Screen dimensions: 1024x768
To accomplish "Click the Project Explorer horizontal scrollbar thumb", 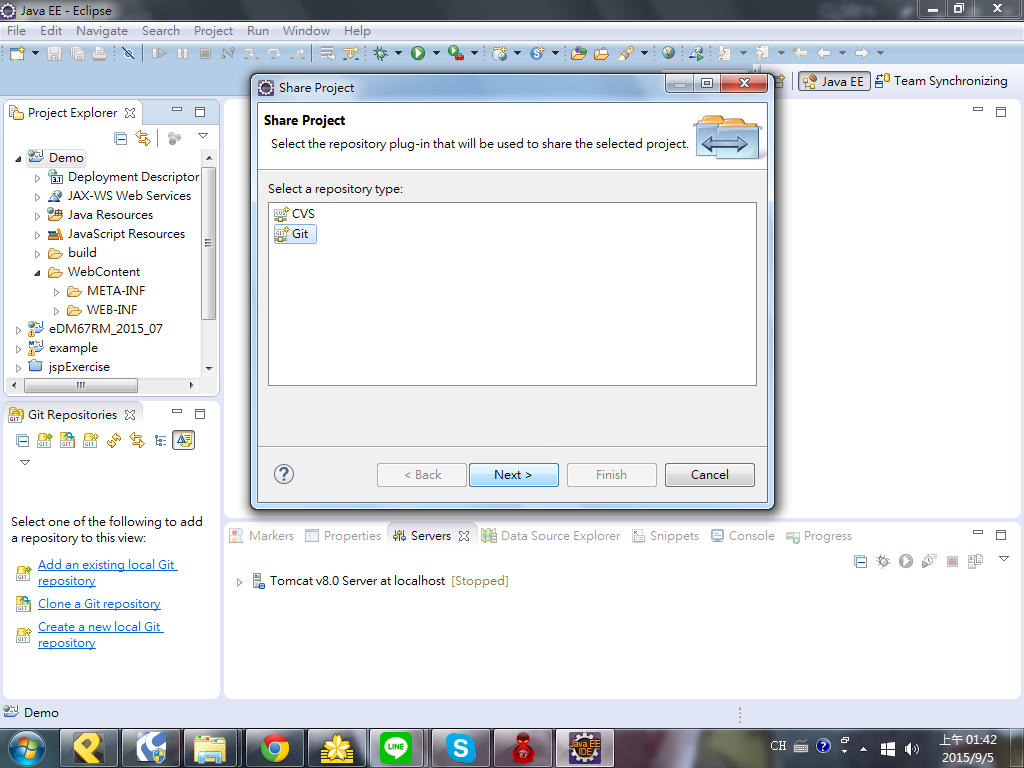I will [80, 385].
